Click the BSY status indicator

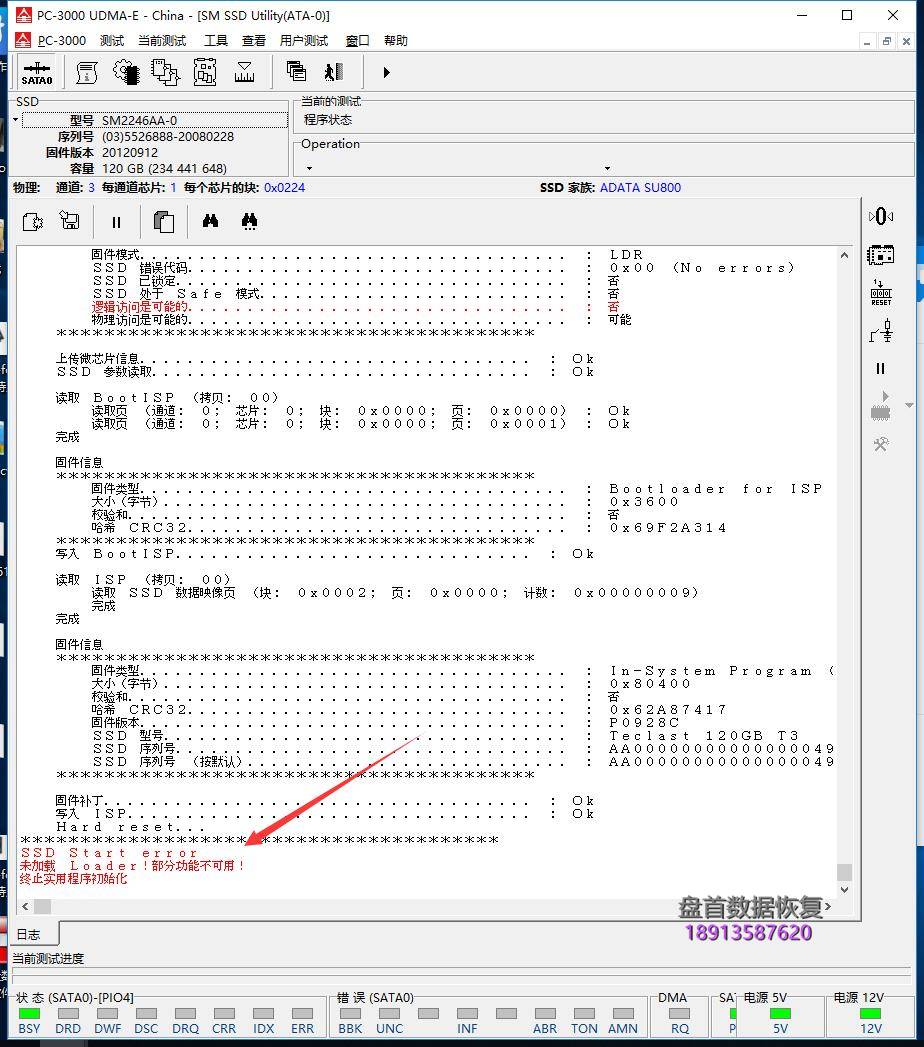29,1014
